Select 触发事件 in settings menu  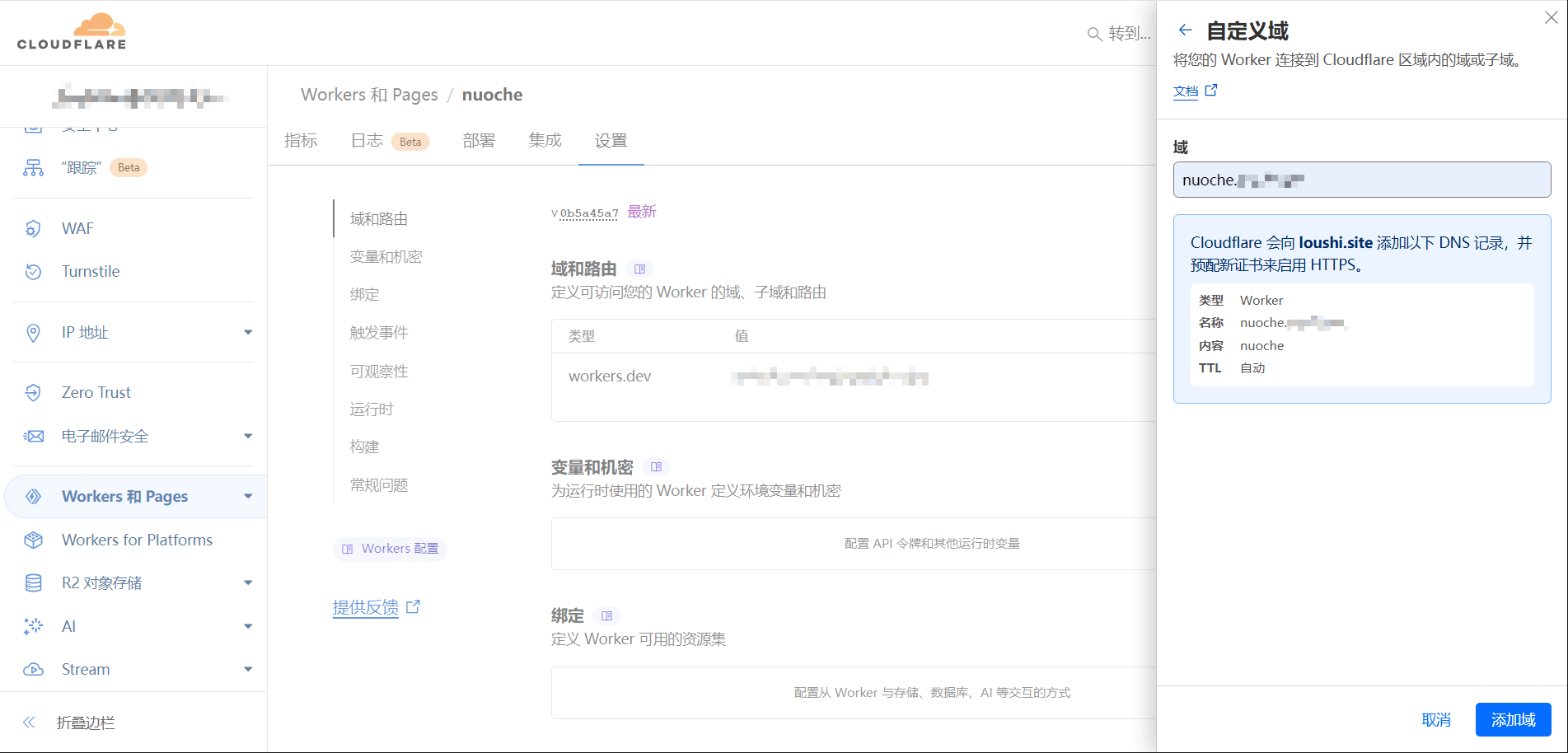[379, 333]
